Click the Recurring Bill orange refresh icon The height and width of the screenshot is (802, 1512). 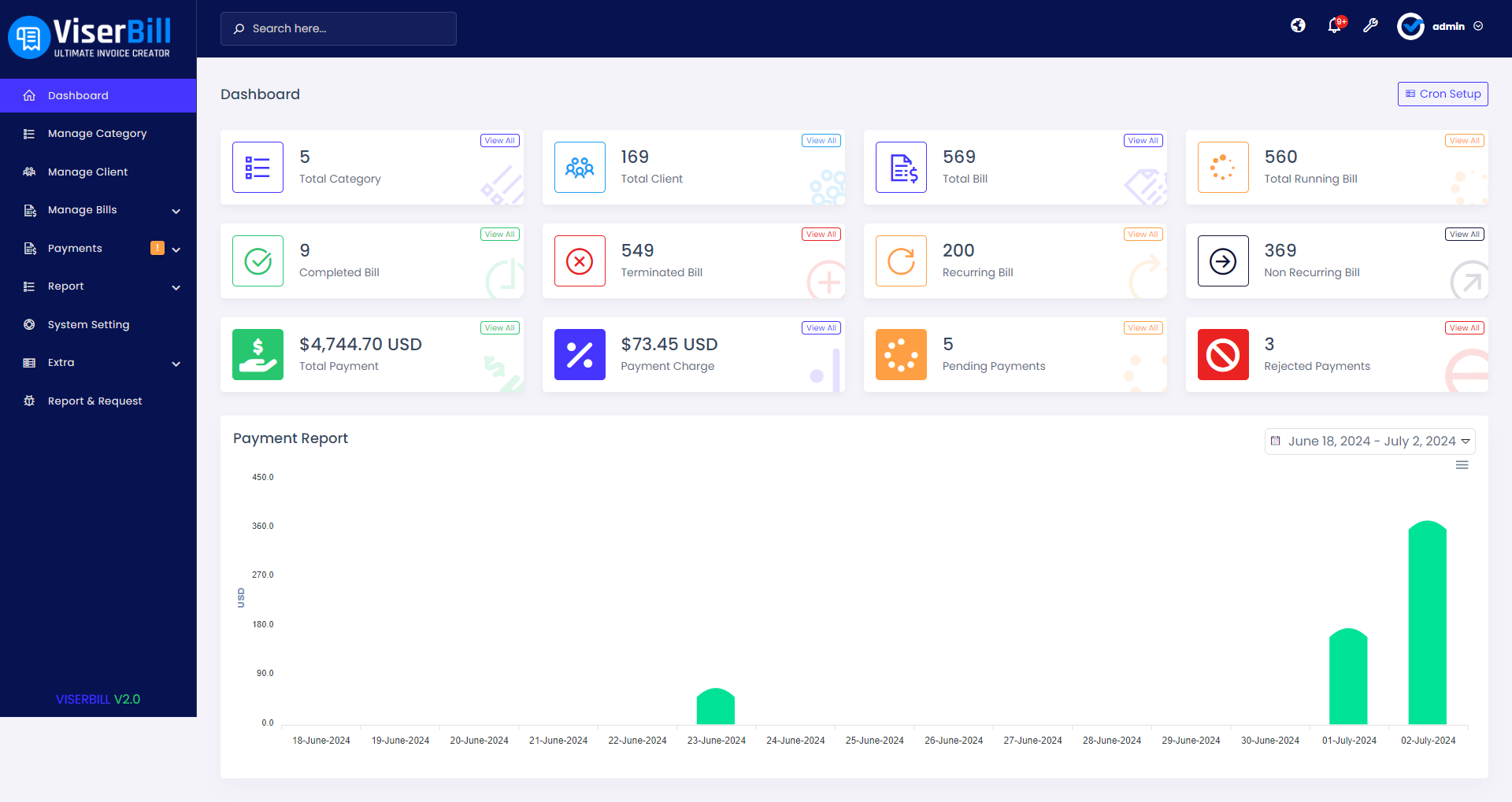[901, 261]
